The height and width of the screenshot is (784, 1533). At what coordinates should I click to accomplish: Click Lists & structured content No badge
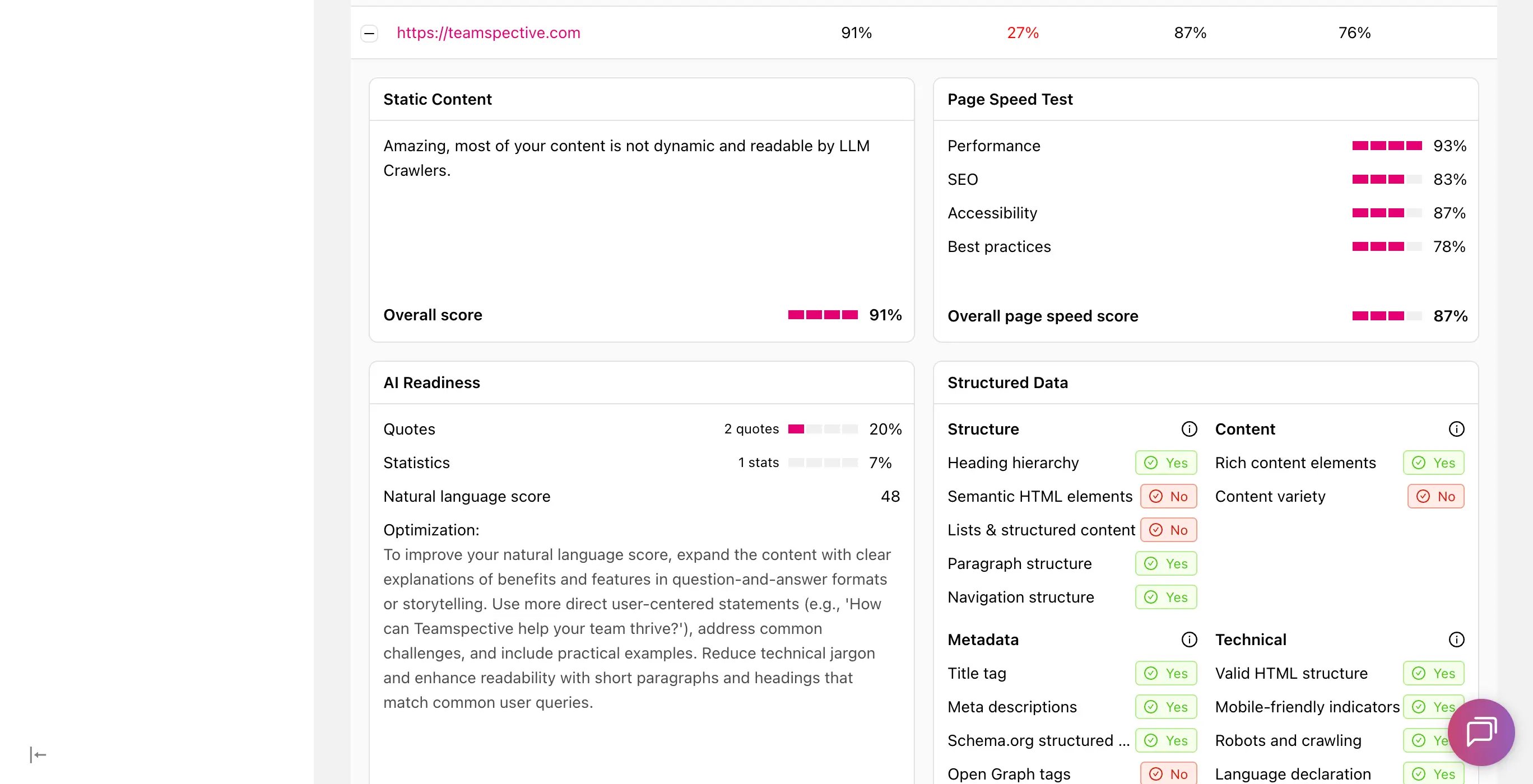click(x=1168, y=530)
